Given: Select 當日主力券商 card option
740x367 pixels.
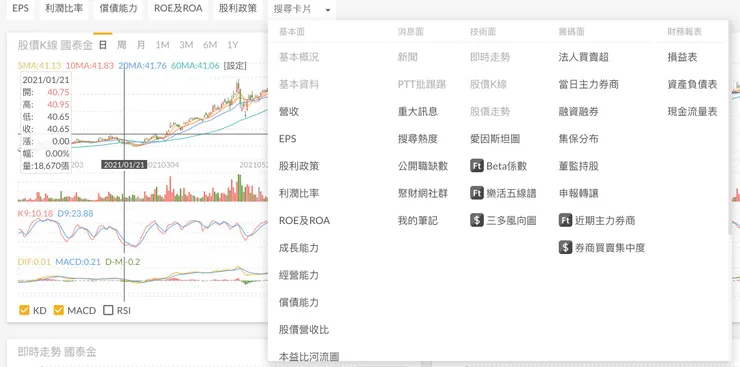Looking at the screenshot, I should [589, 84].
